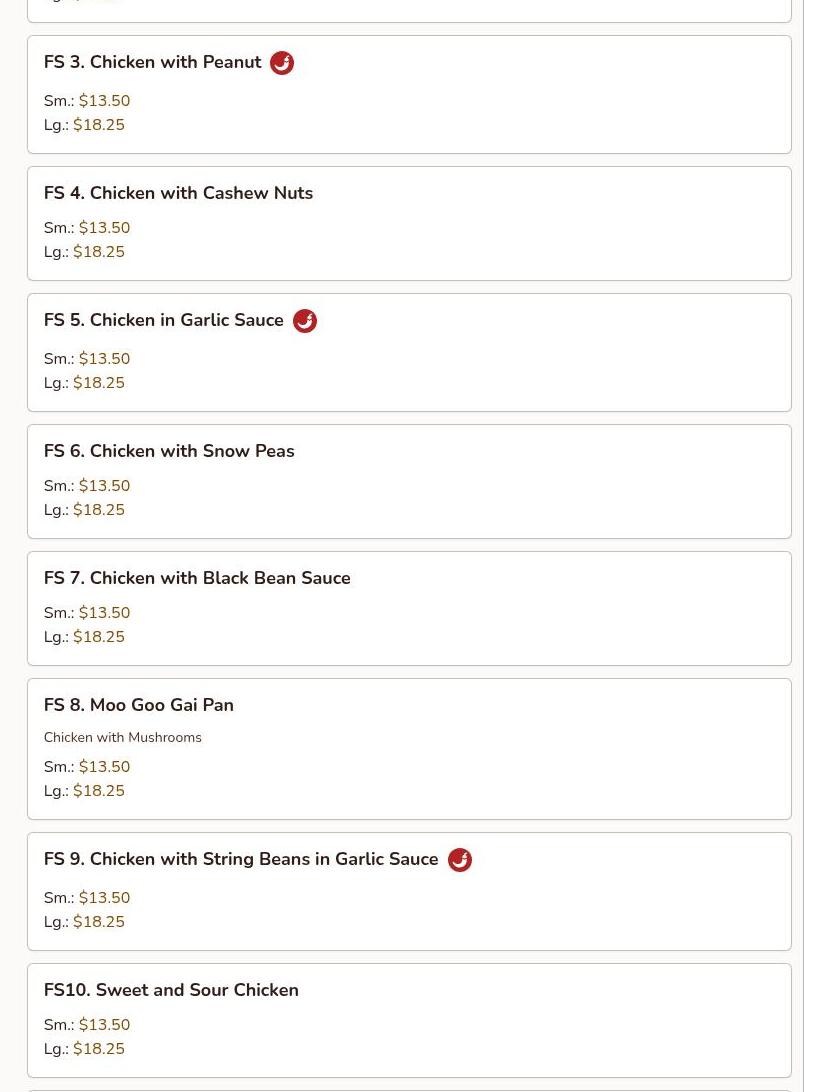Viewport: 824px width, 1092px height.
Task: Click small price of String Beans in Garlic Sauce
Action: tap(104, 898)
